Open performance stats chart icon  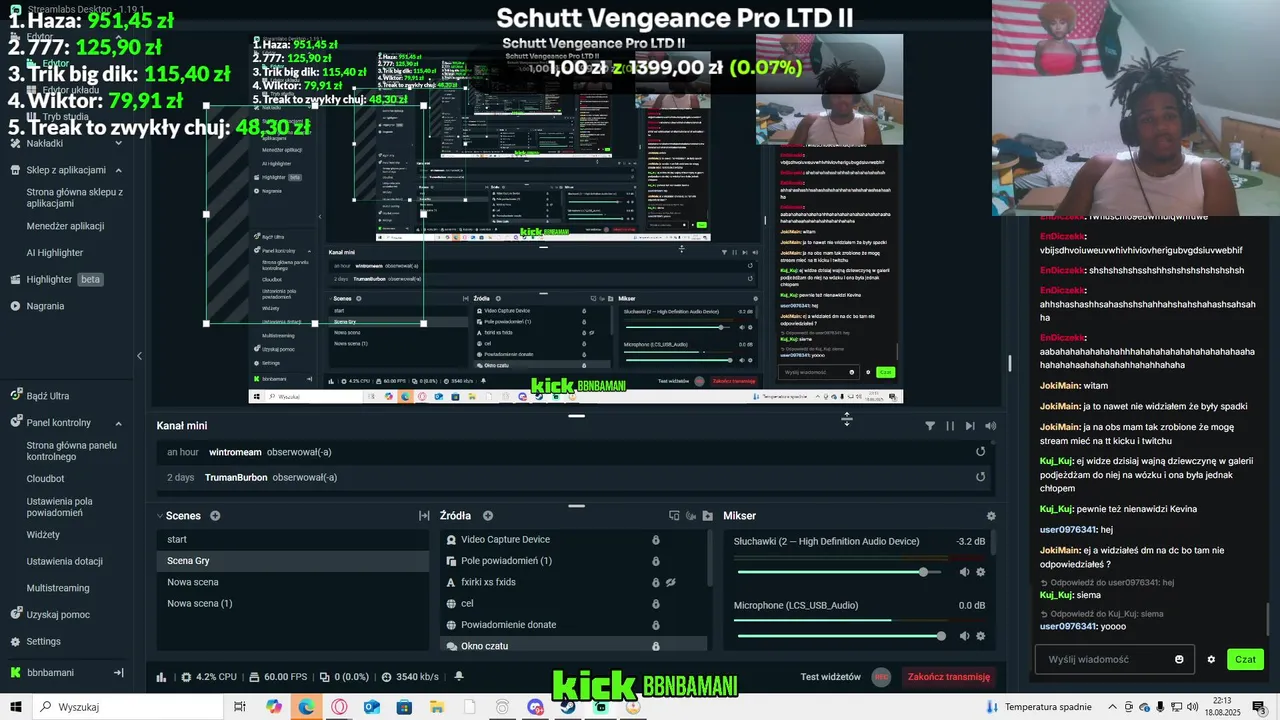pos(162,677)
